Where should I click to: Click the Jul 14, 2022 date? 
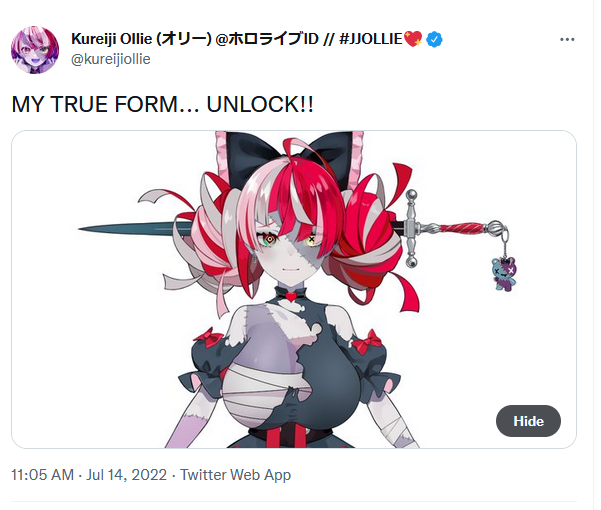click(126, 475)
